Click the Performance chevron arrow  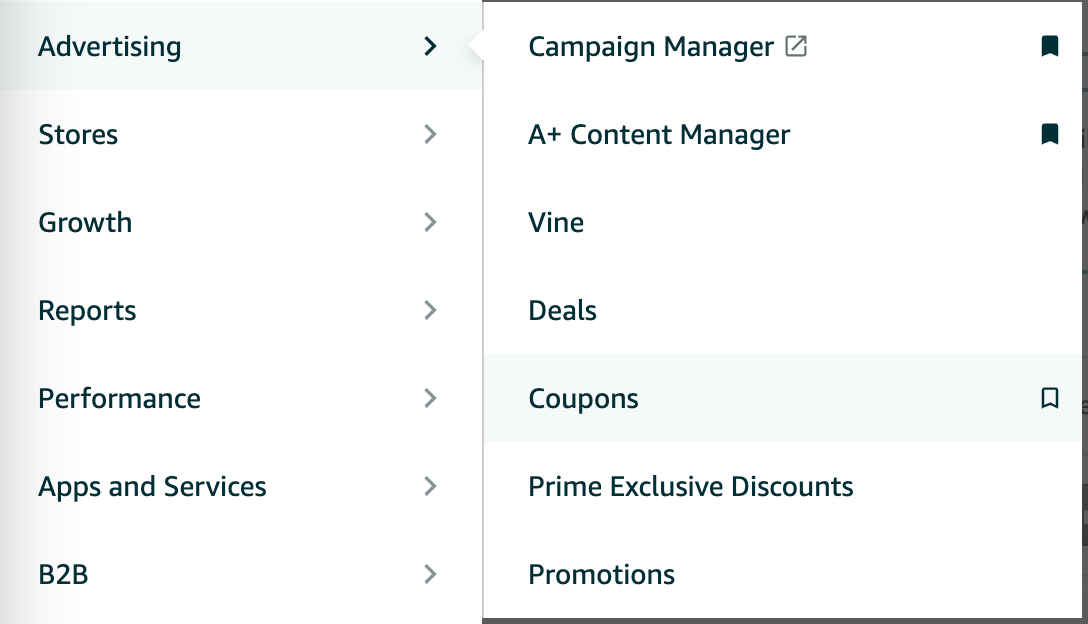point(430,398)
